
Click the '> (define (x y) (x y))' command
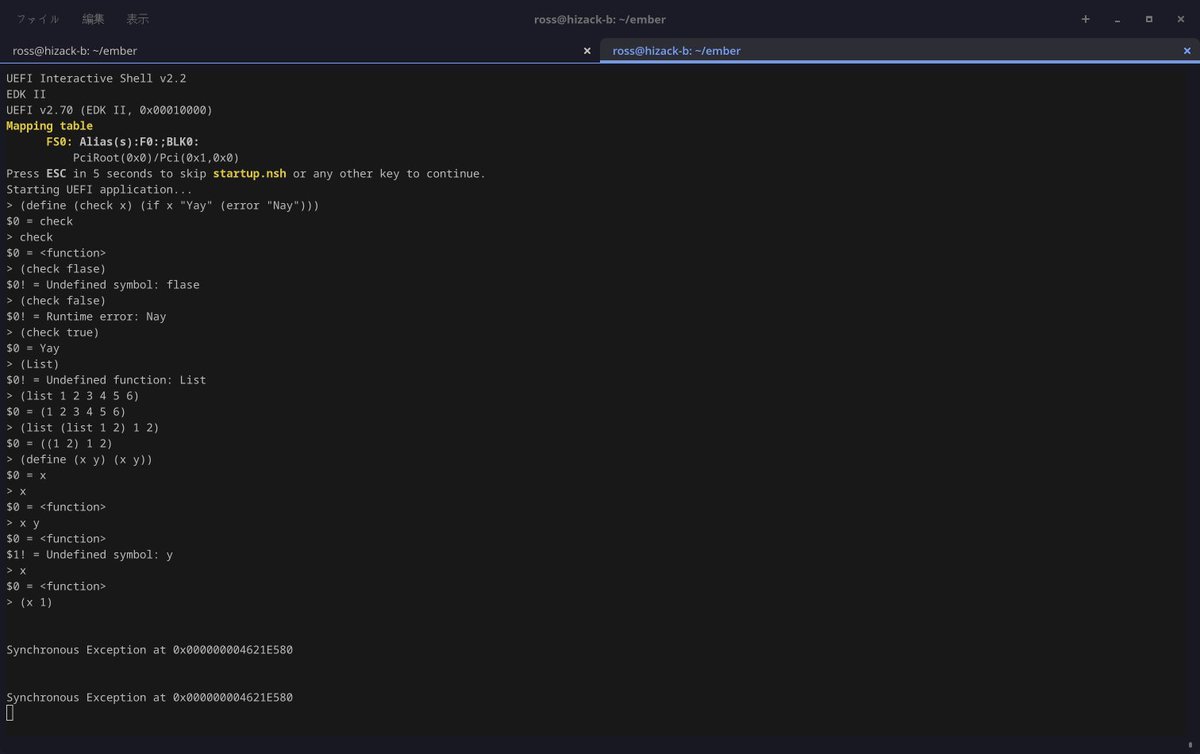[x=79, y=459]
